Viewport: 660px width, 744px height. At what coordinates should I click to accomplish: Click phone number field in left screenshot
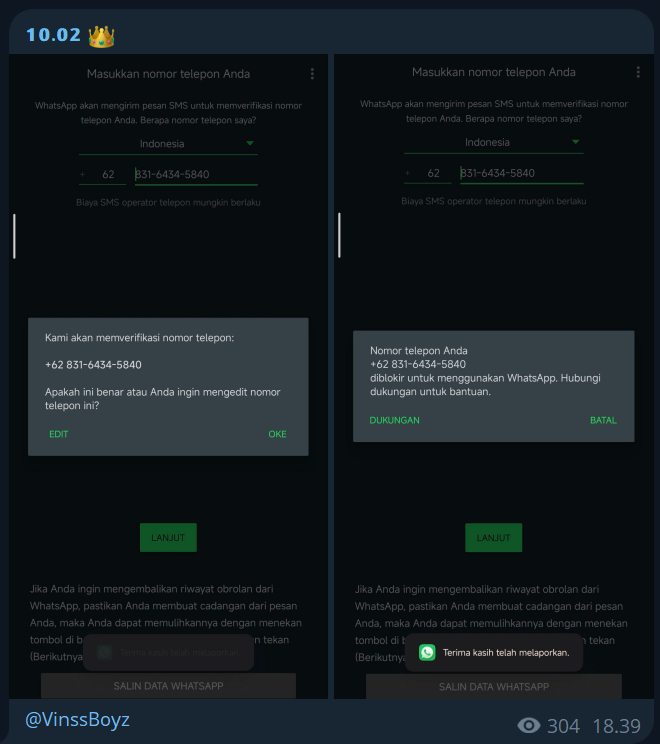click(x=196, y=175)
